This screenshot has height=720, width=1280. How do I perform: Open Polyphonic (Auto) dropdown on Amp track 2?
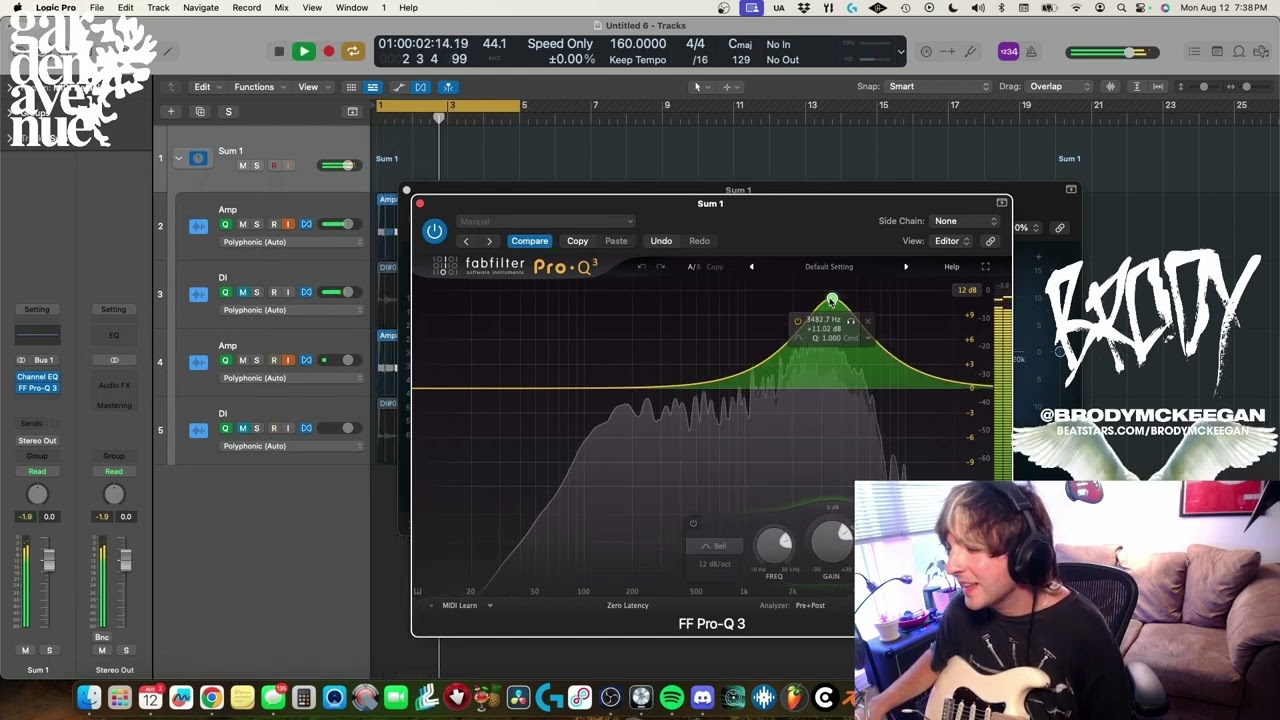(291, 242)
